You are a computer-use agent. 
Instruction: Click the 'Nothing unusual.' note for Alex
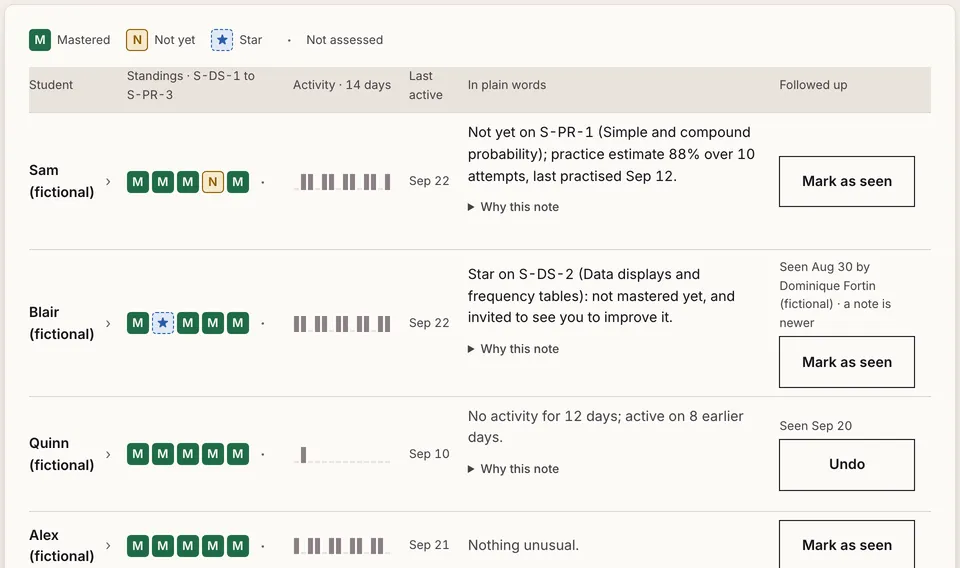point(523,545)
